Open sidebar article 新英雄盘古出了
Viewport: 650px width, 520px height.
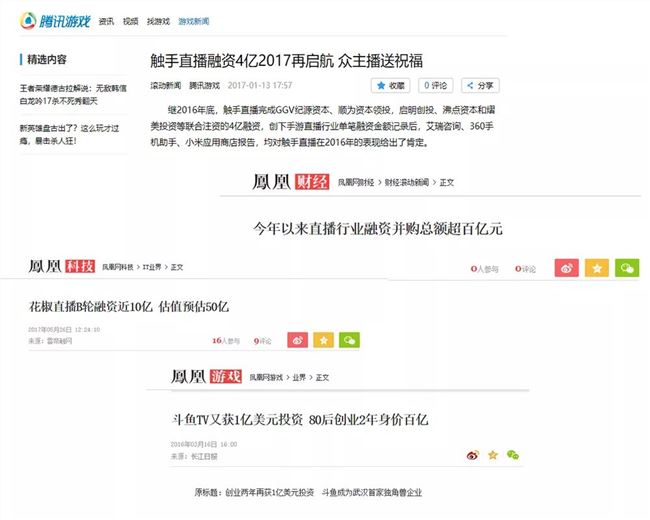(69, 134)
